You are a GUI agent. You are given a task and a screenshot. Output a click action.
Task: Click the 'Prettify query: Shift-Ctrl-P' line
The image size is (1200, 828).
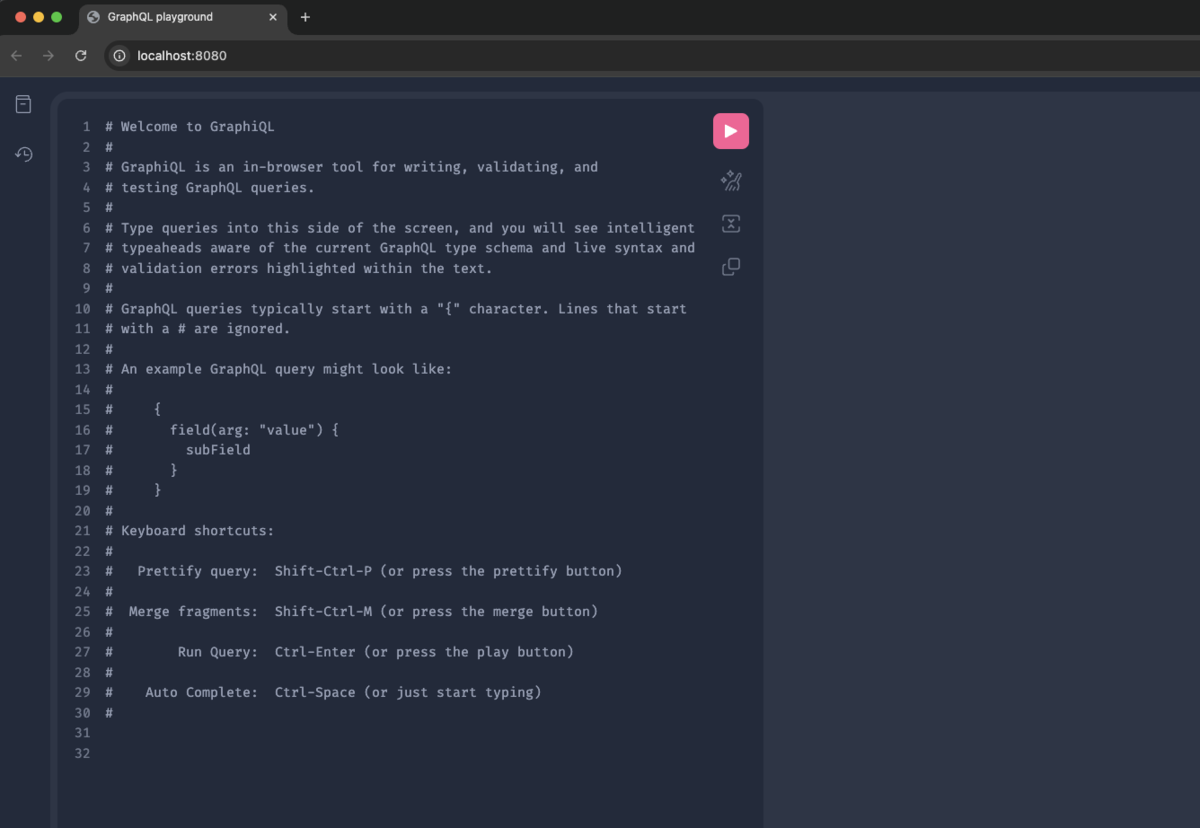[x=363, y=571]
